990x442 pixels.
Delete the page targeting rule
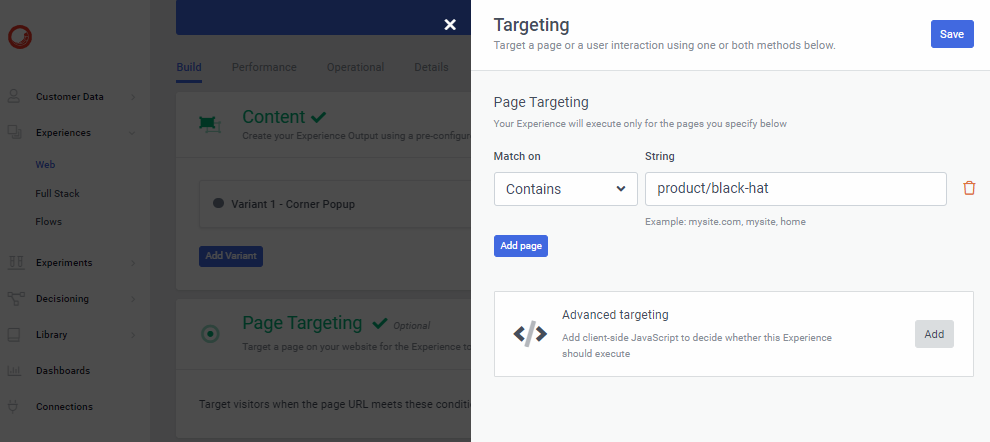(x=968, y=188)
